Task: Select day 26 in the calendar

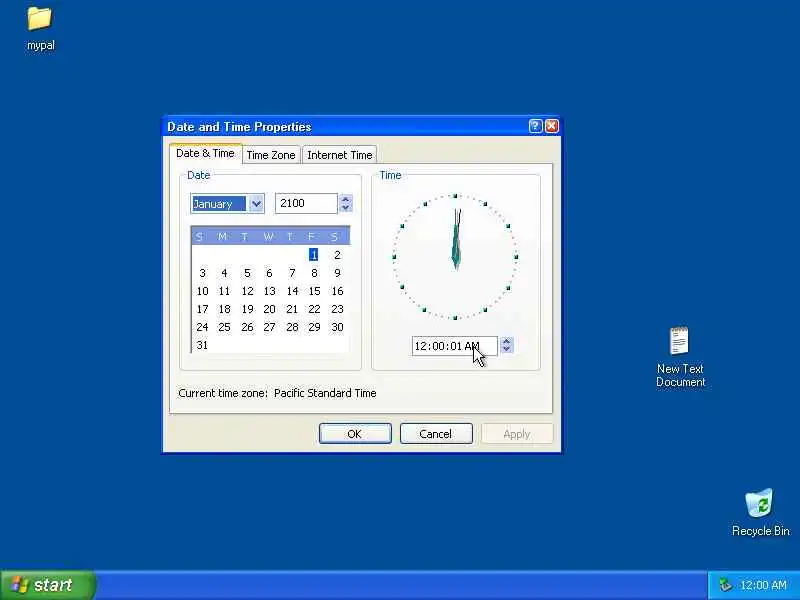Action: point(247,327)
